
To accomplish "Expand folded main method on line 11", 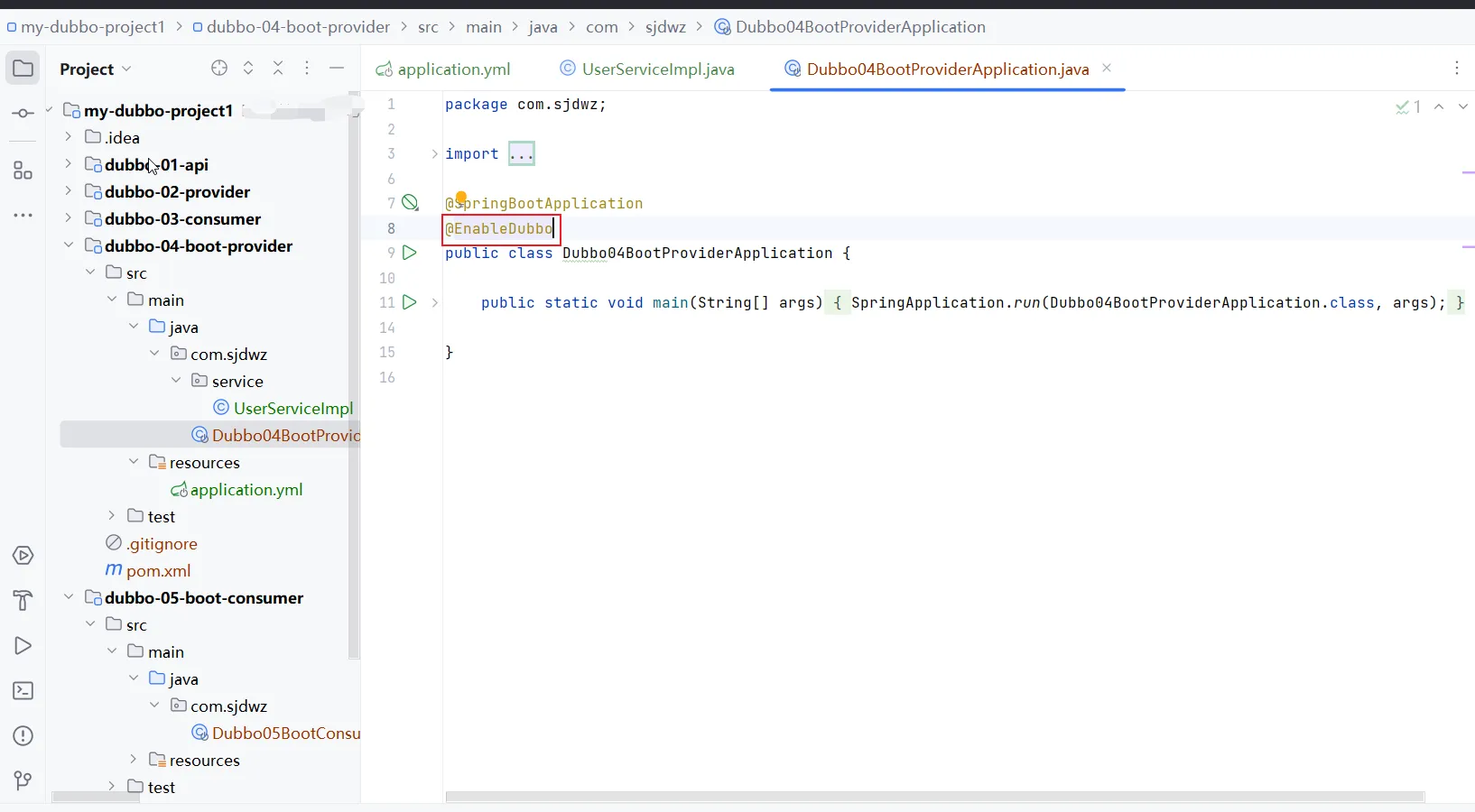I will (x=434, y=303).
